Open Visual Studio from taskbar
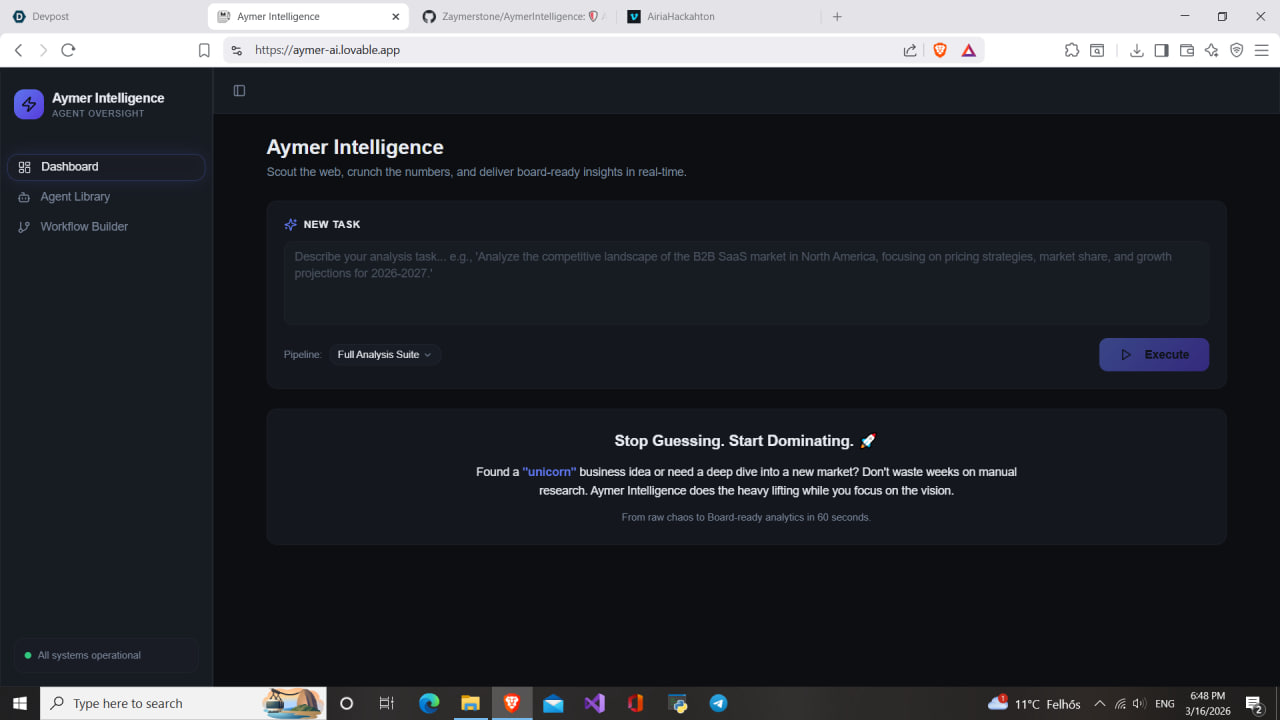Screen dimensions: 1280x720 coord(594,704)
